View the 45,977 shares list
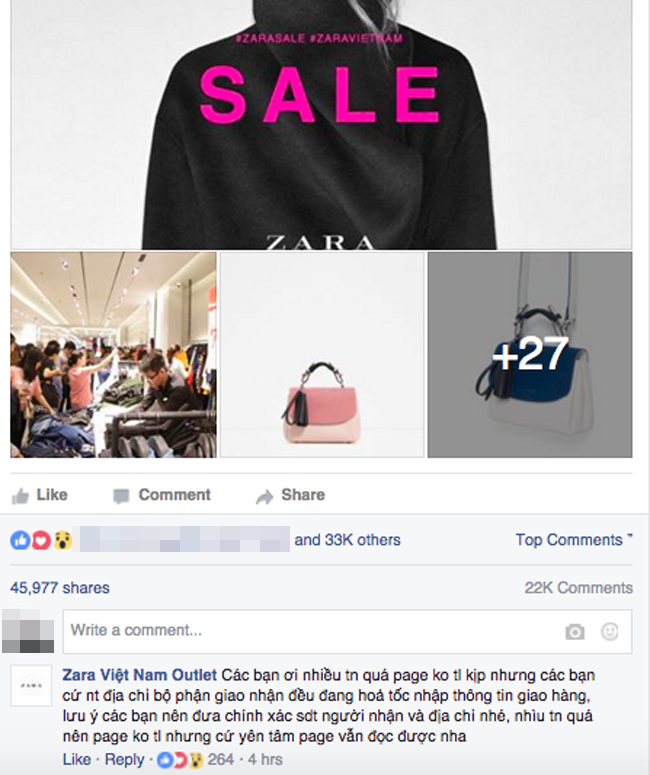This screenshot has width=650, height=775. (60, 588)
